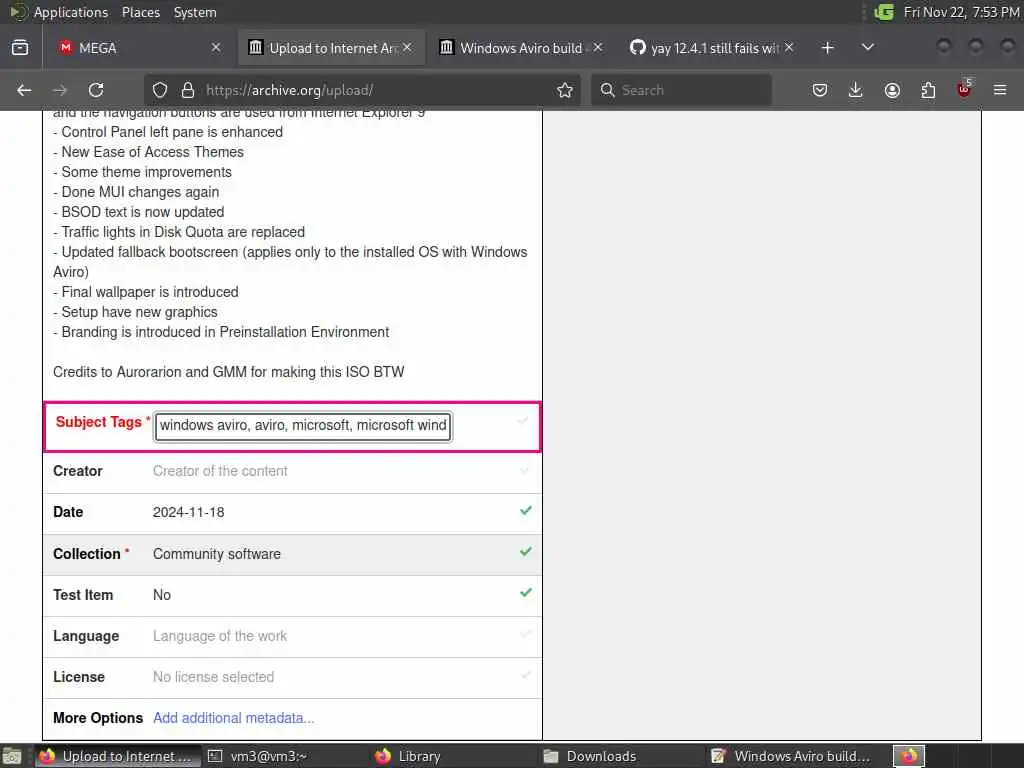Viewport: 1024px width, 768px height.
Task: Click the green checkmark in Test Item row
Action: (x=526, y=593)
